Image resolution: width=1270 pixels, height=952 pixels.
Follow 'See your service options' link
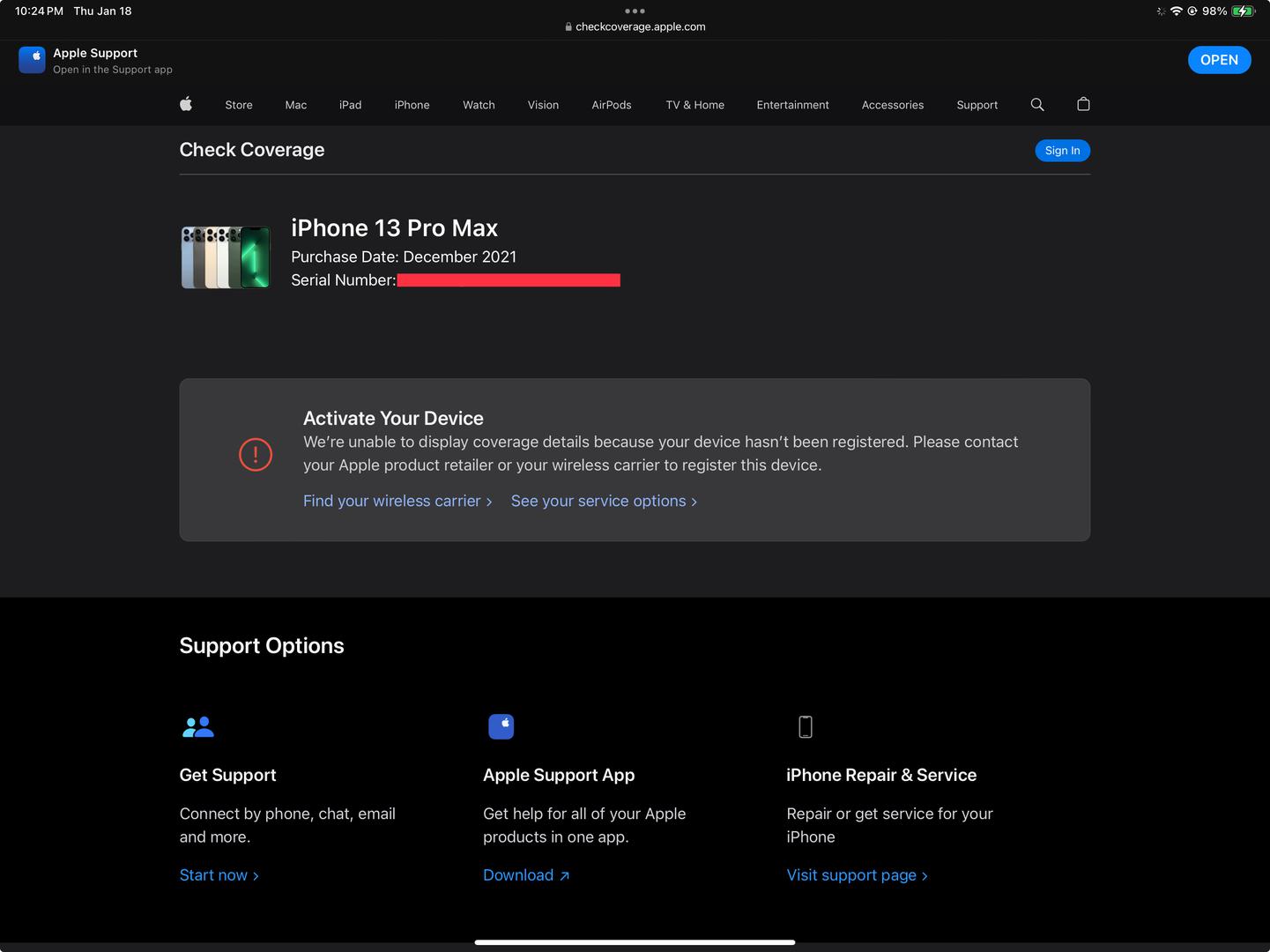(604, 501)
